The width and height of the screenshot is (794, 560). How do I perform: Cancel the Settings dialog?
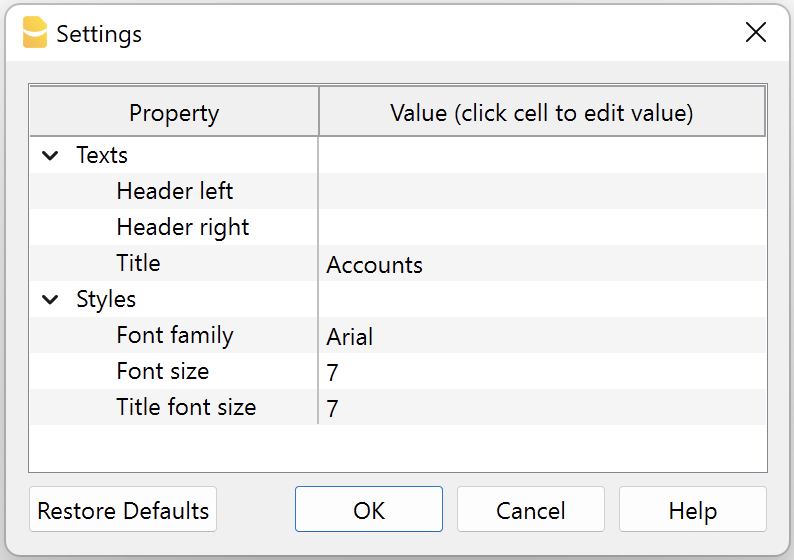530,511
